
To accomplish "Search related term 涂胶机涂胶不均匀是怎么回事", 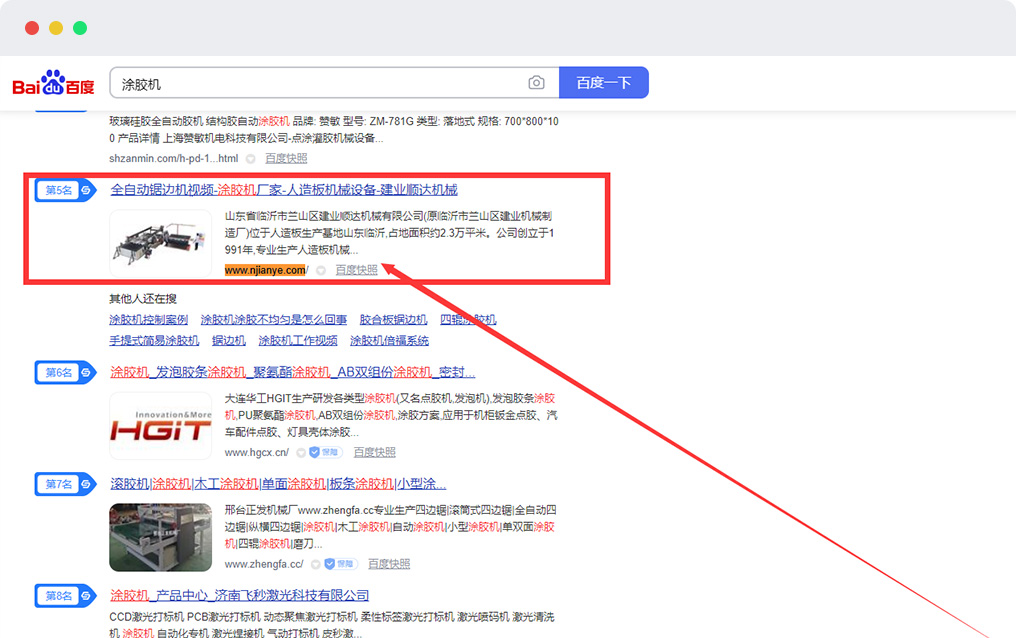I will click(x=273, y=320).
